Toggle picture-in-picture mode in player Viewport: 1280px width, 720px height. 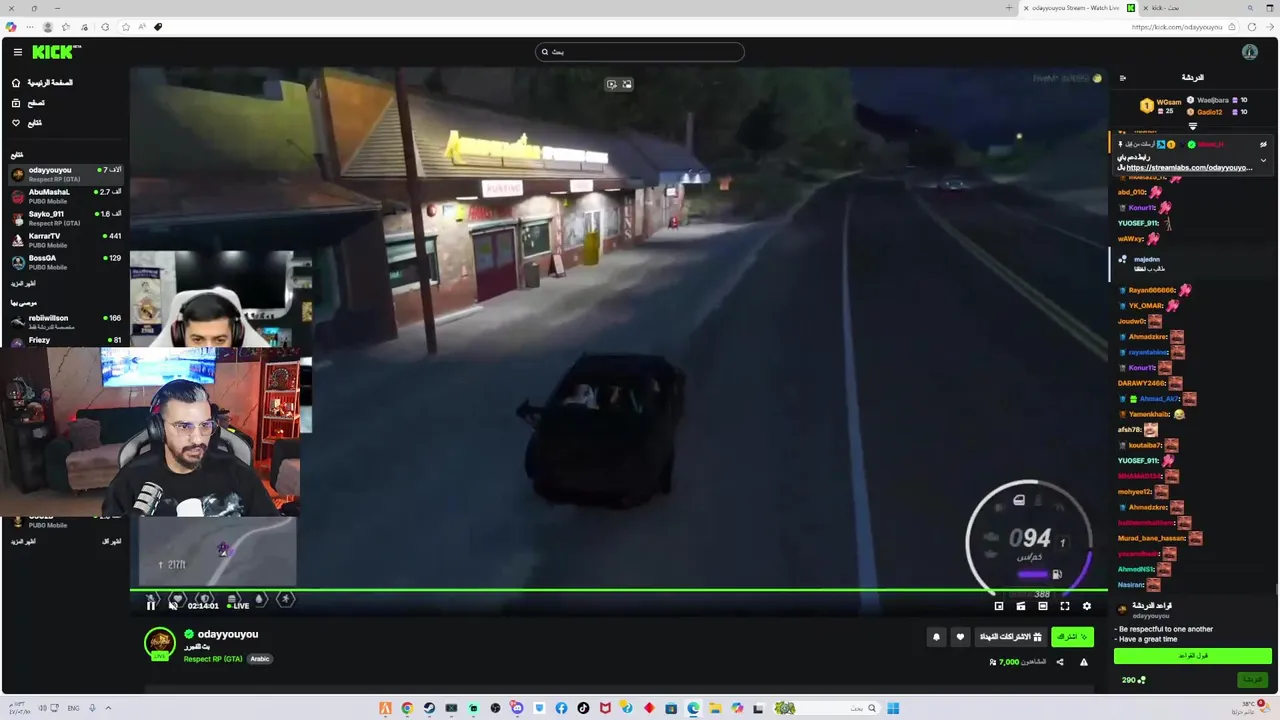[999, 606]
